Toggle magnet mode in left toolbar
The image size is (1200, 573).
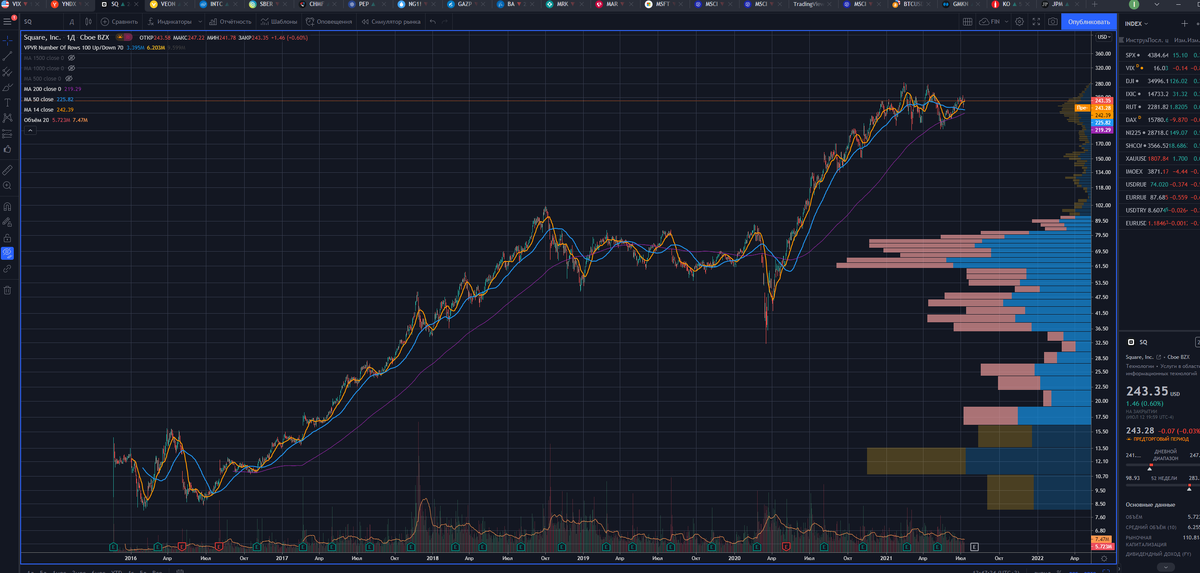(8, 207)
